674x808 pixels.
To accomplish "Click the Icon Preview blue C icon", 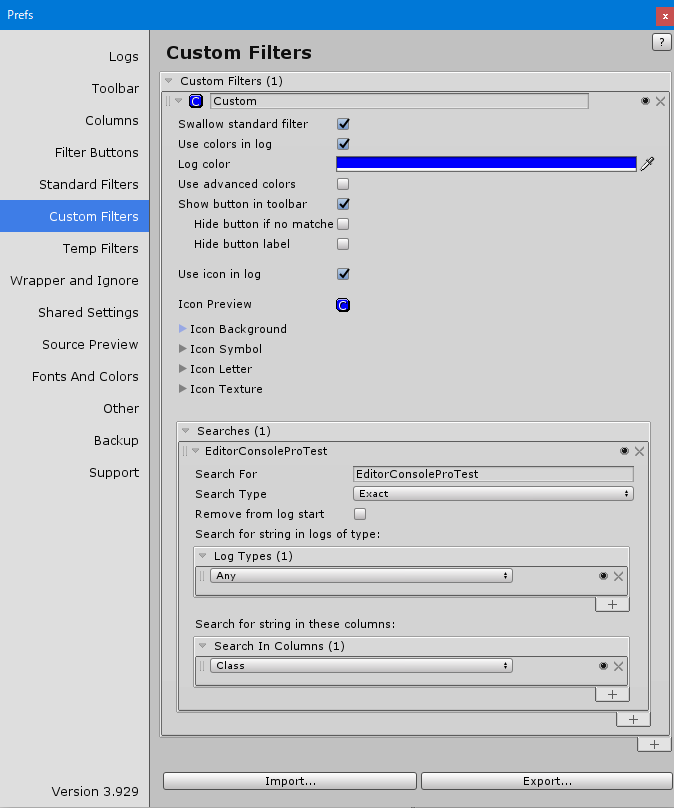I will pos(343,305).
